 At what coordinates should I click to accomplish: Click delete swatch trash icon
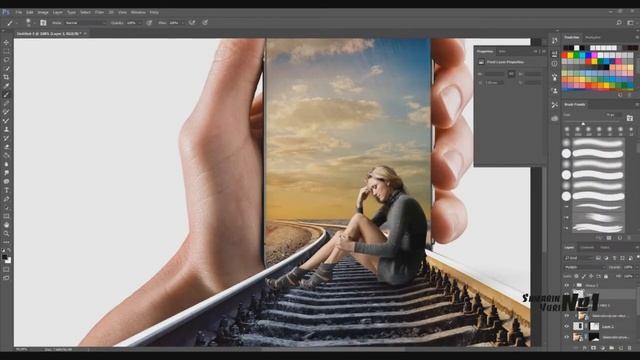[630, 95]
